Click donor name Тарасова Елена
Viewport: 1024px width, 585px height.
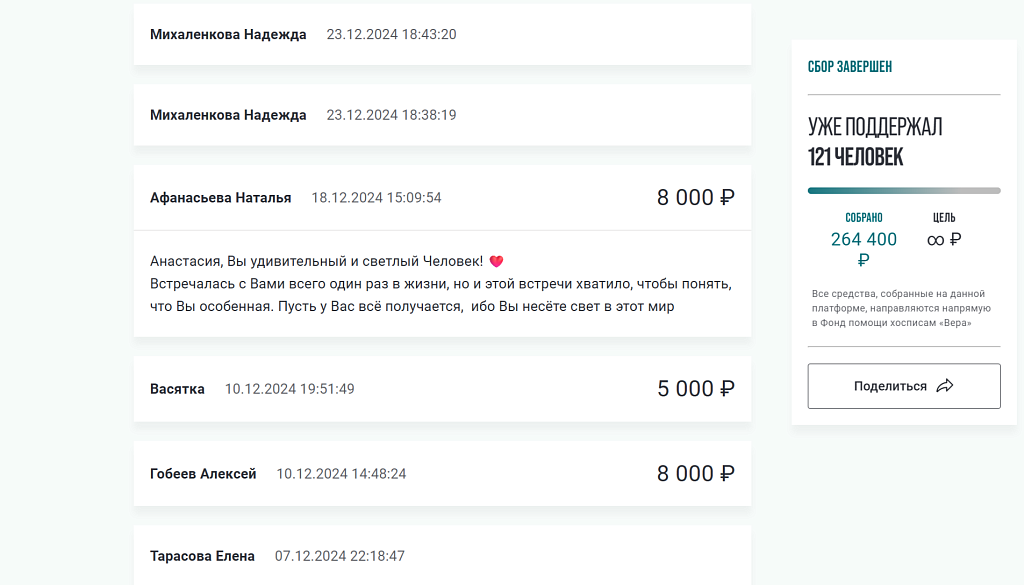[202, 556]
